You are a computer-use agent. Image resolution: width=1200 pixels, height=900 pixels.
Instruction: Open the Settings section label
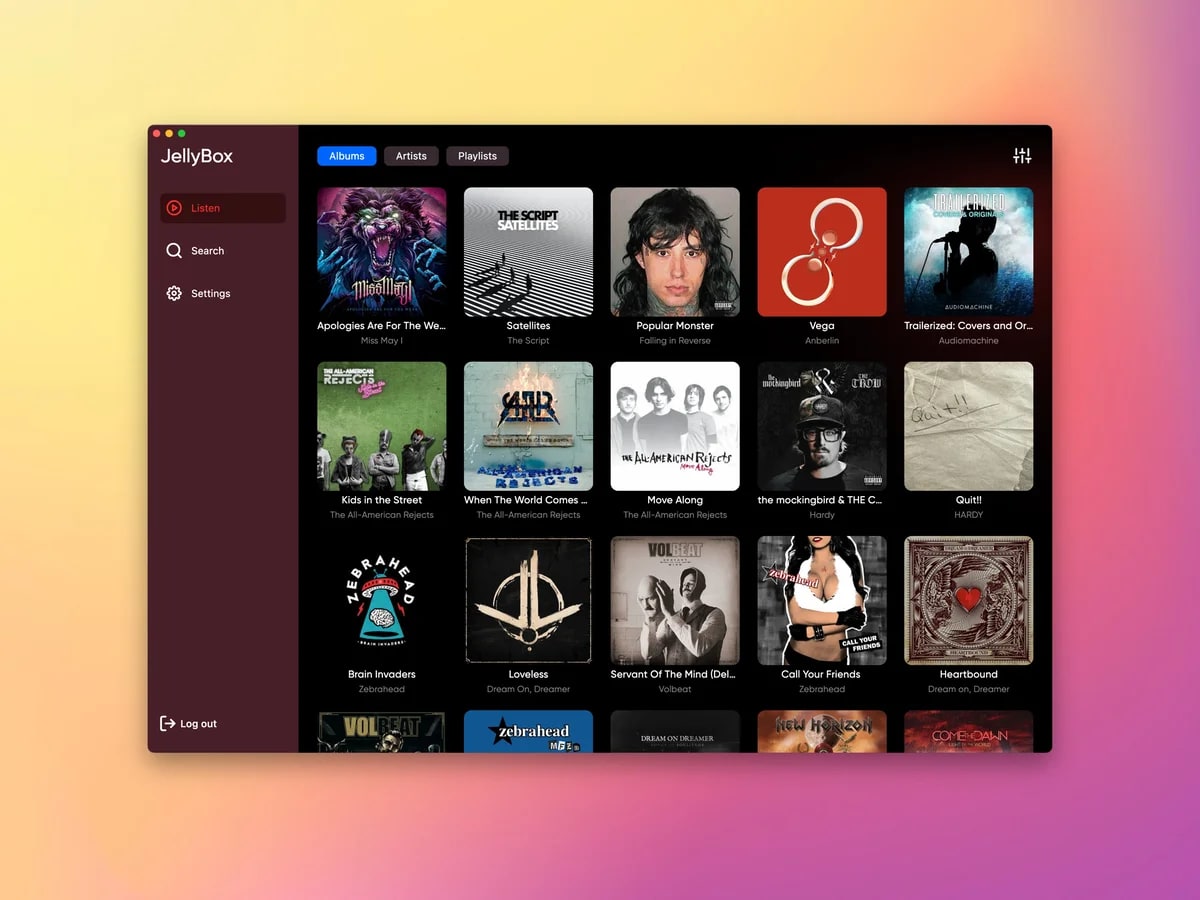pos(211,294)
